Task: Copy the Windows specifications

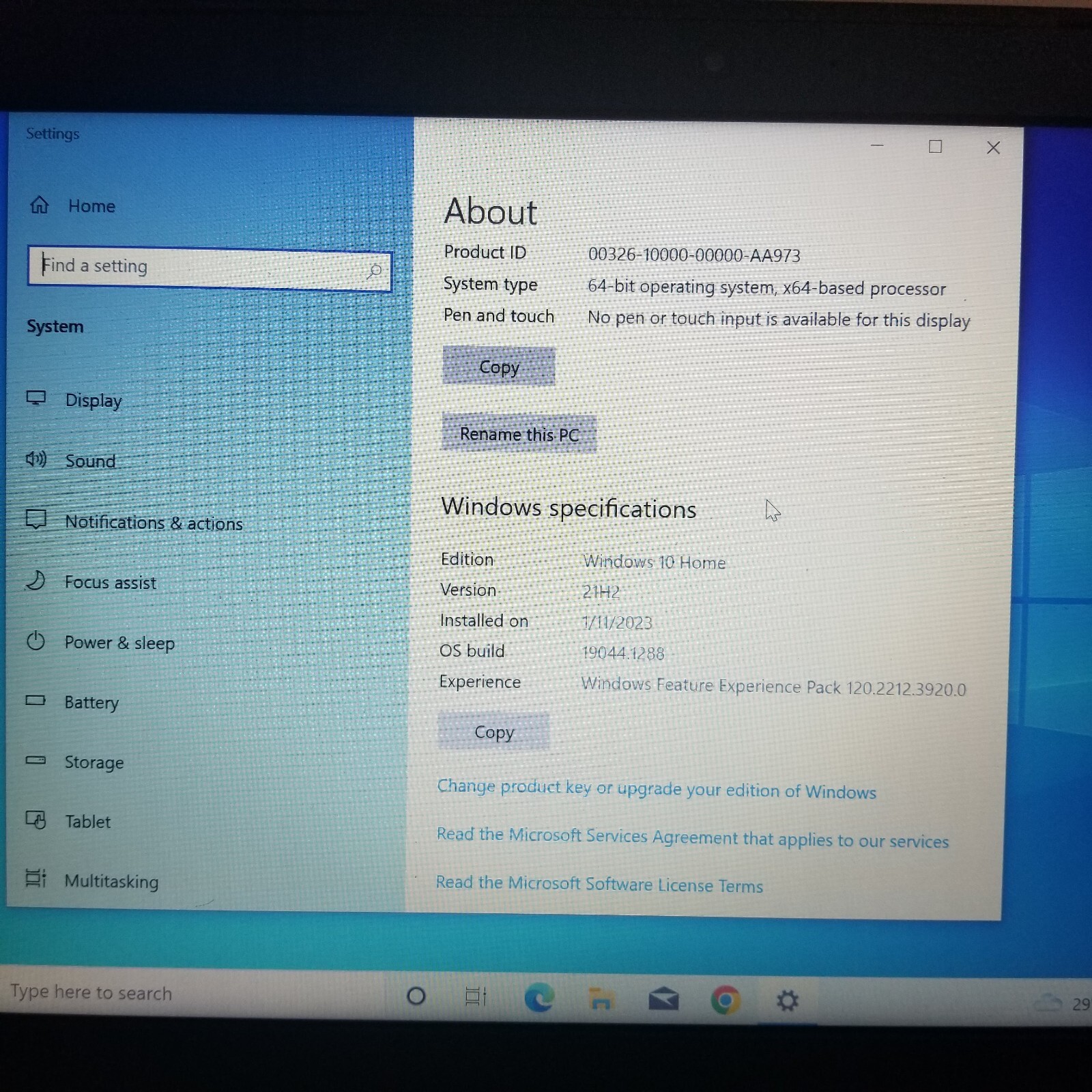Action: [493, 732]
